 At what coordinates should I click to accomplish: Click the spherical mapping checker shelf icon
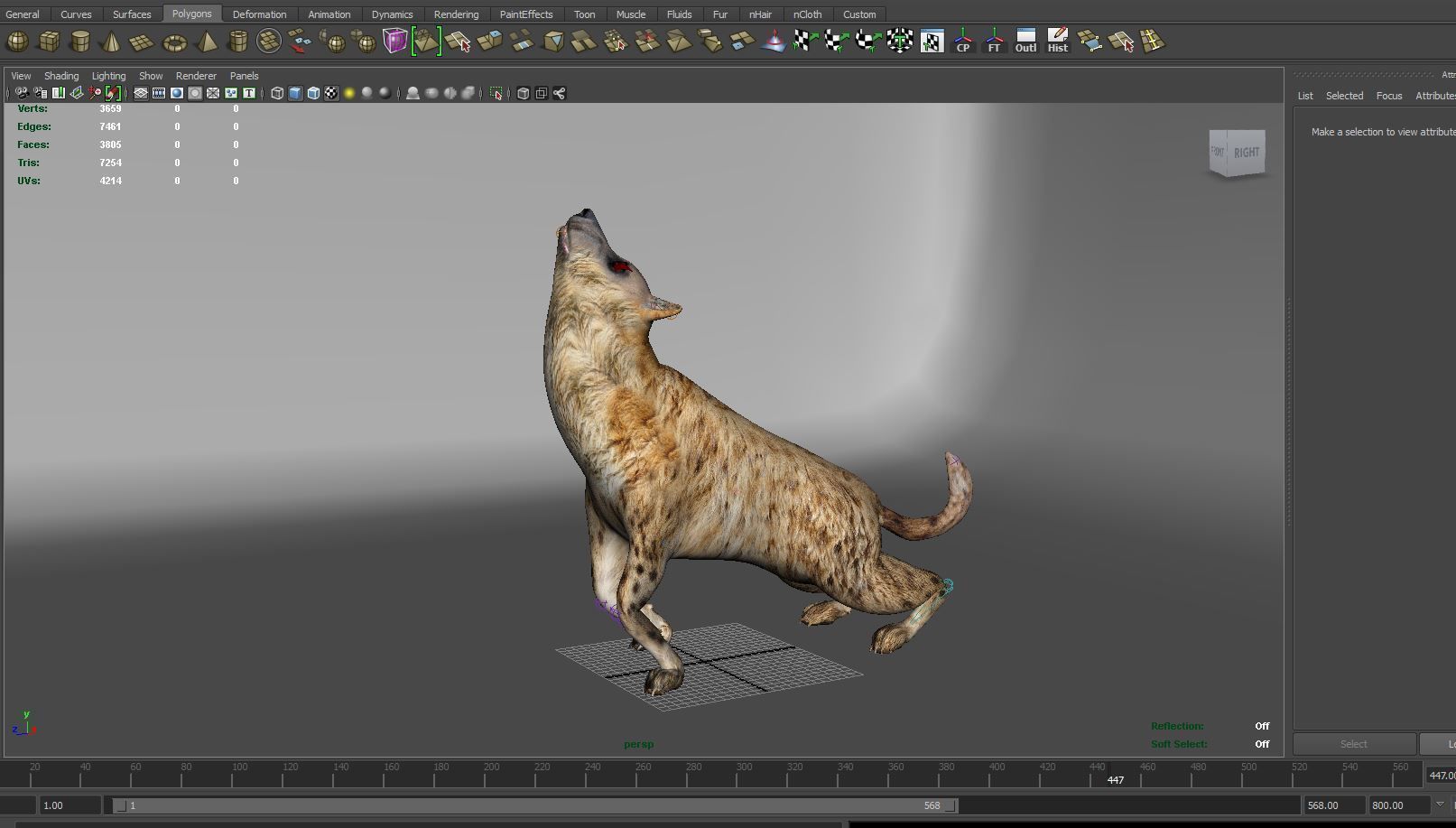[868, 42]
